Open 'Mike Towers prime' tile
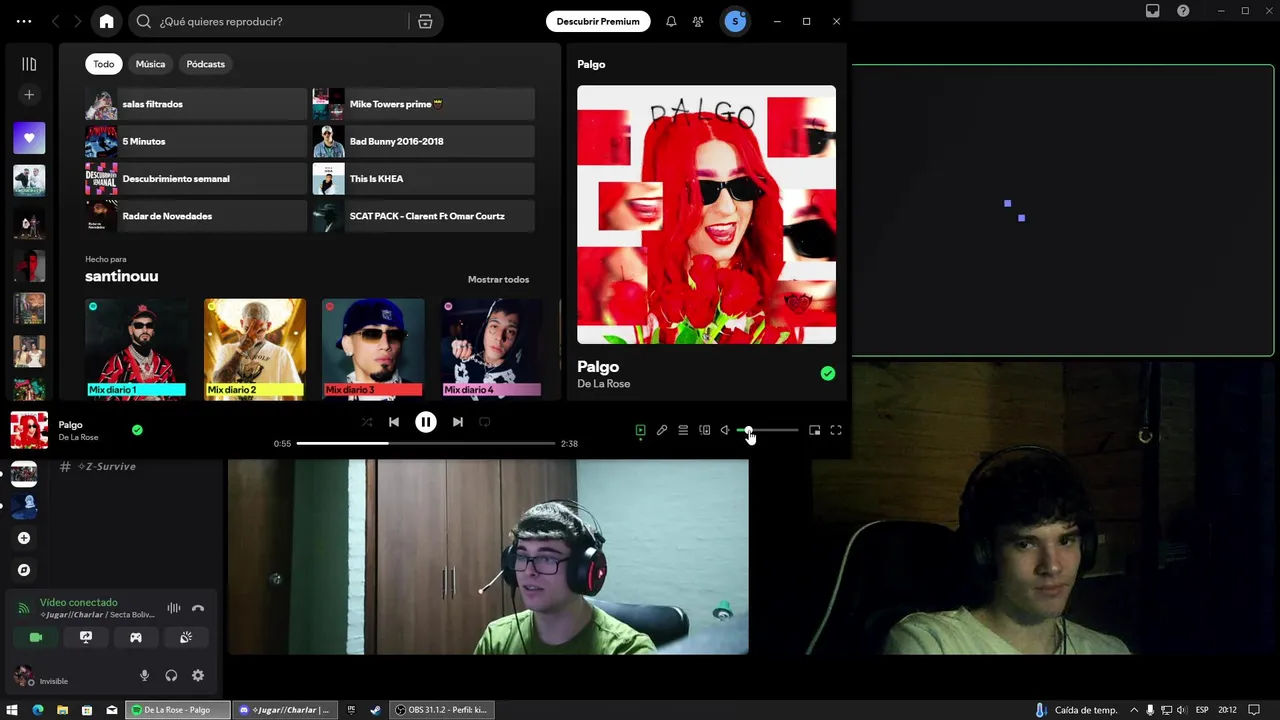 (x=424, y=104)
